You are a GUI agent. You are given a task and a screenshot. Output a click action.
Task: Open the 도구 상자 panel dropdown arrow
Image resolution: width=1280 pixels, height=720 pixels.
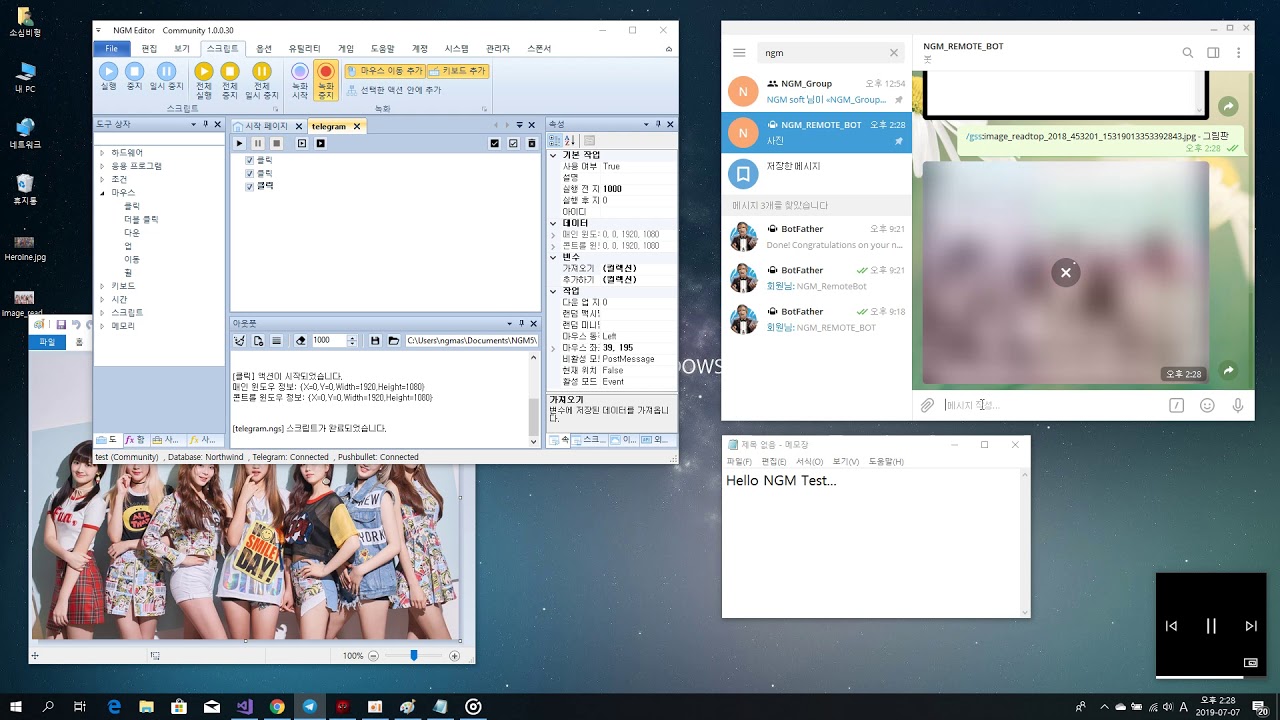(193, 125)
